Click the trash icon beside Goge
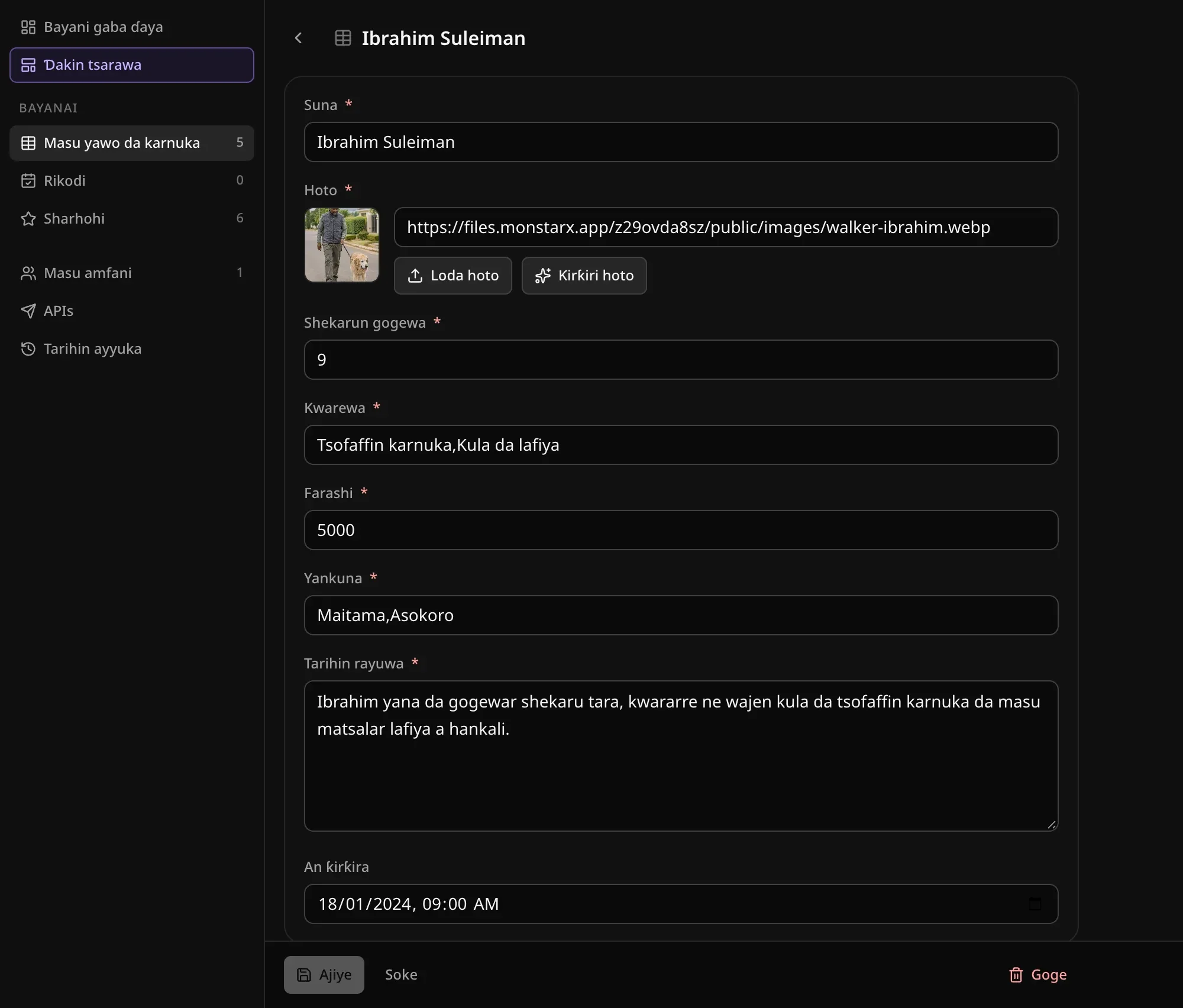 tap(1016, 975)
